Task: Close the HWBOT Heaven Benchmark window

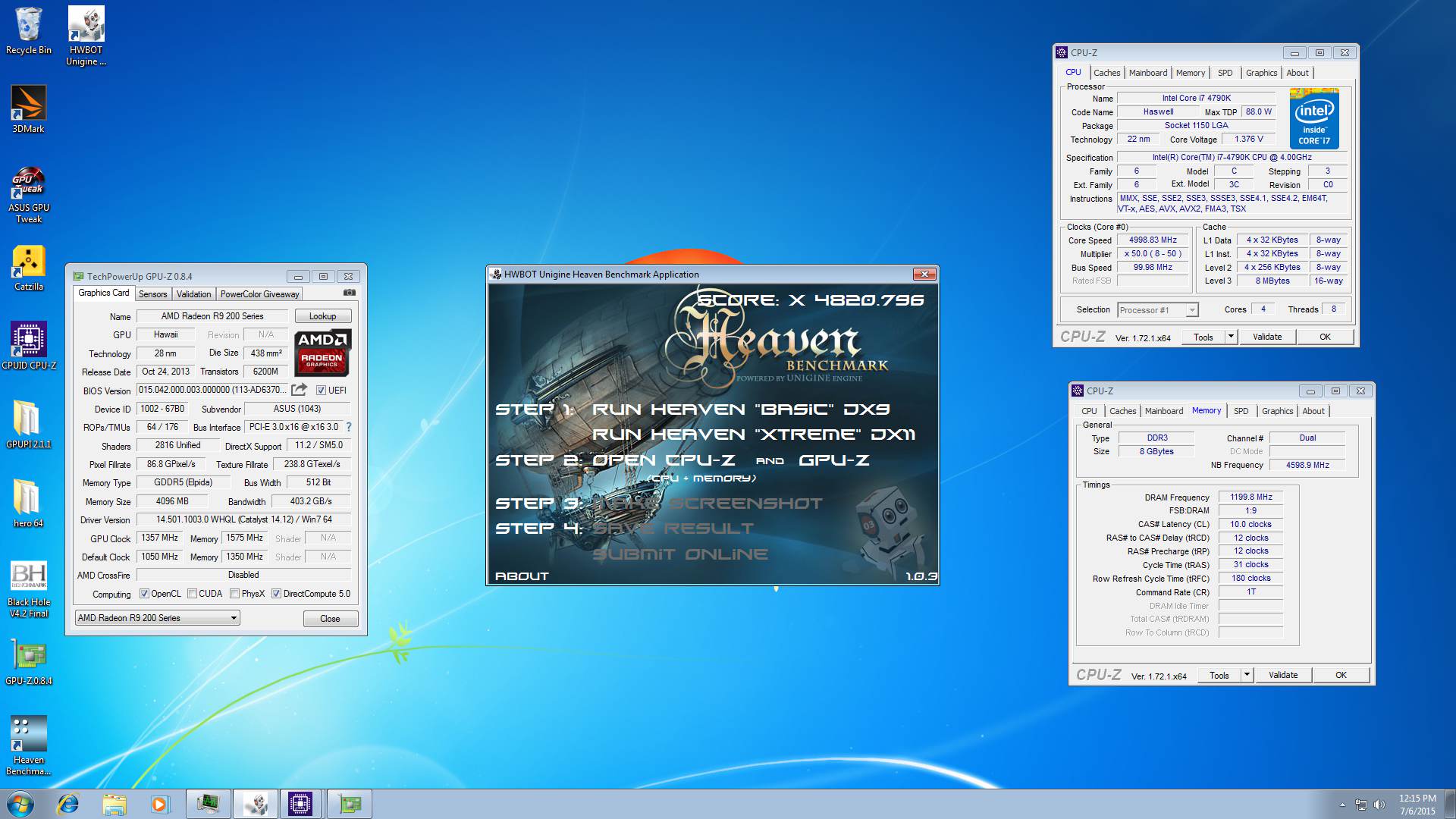Action: 924,274
